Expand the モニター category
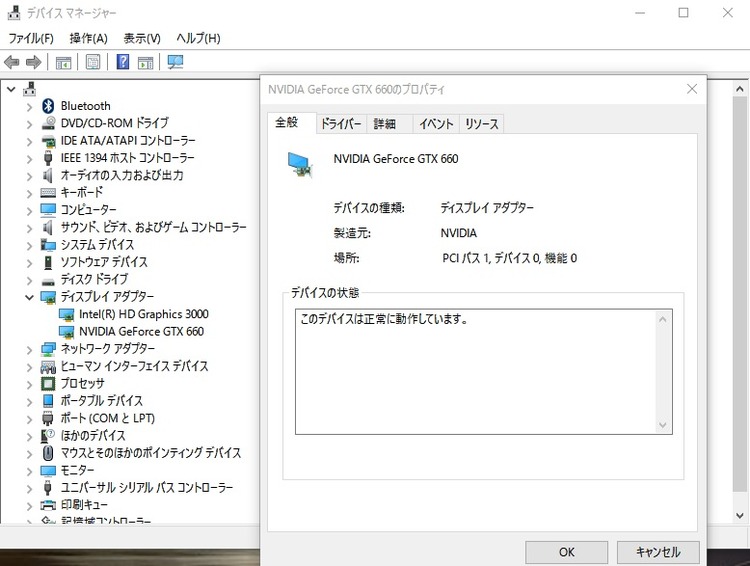750x566 pixels. pos(29,471)
